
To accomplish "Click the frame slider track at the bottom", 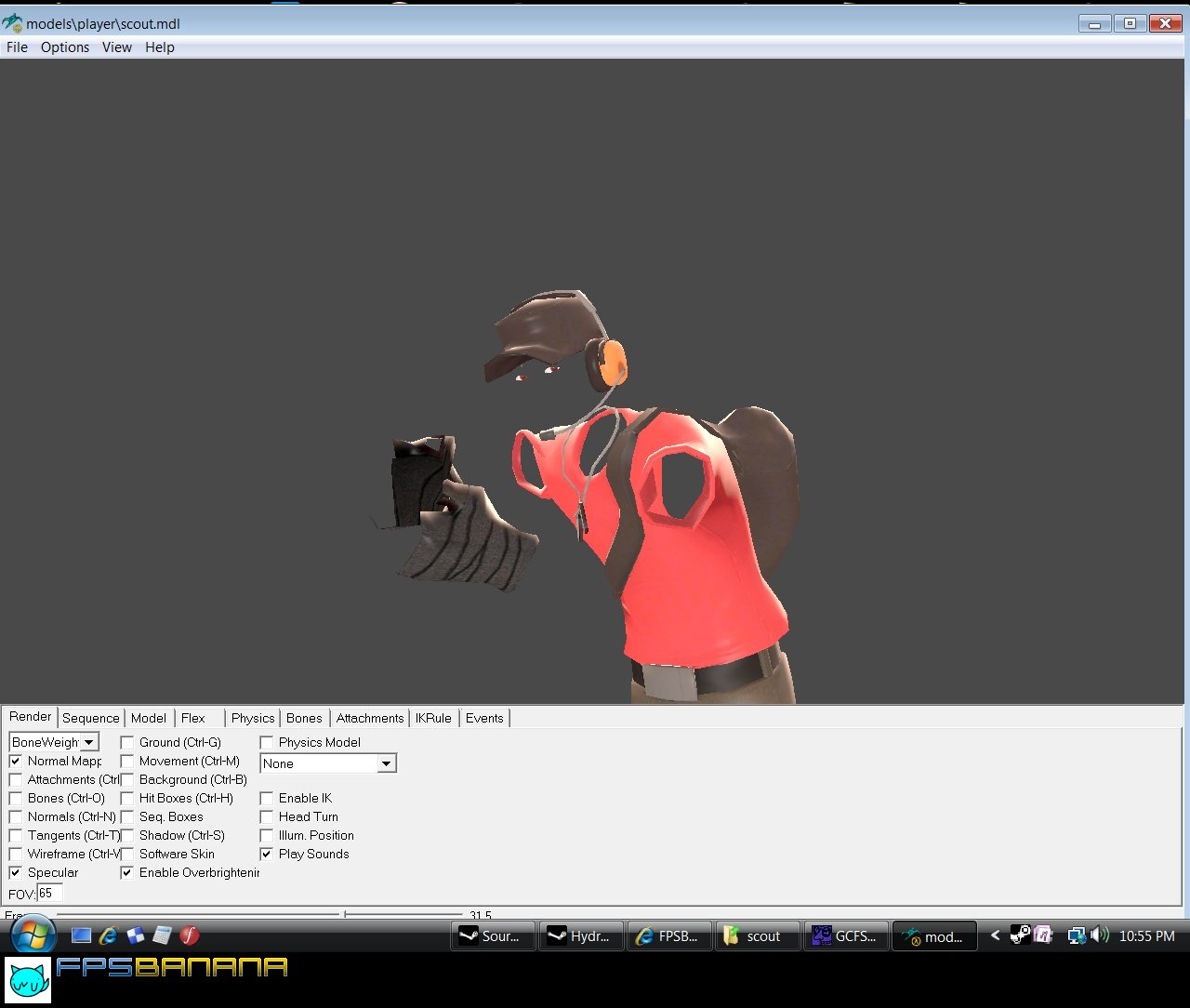I will (259, 915).
